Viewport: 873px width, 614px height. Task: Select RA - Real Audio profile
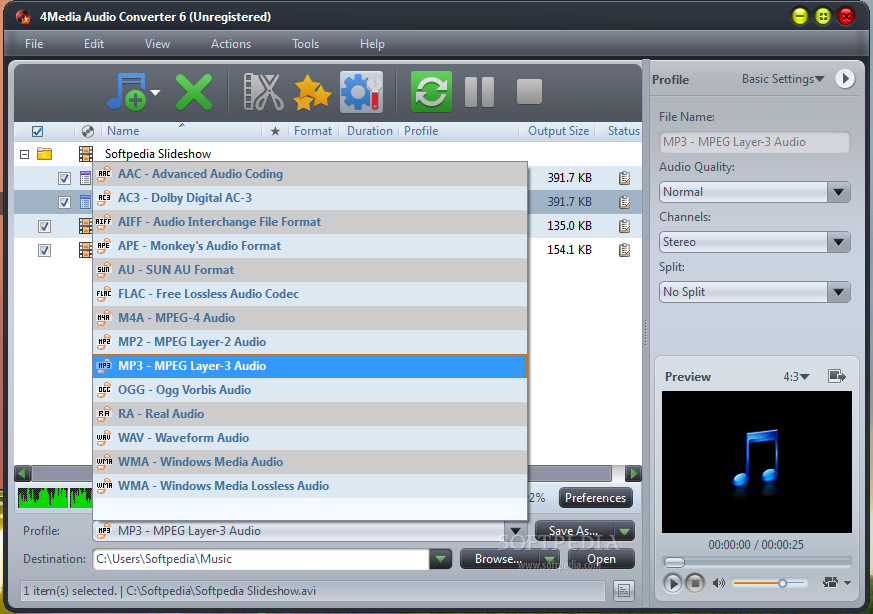coord(310,414)
